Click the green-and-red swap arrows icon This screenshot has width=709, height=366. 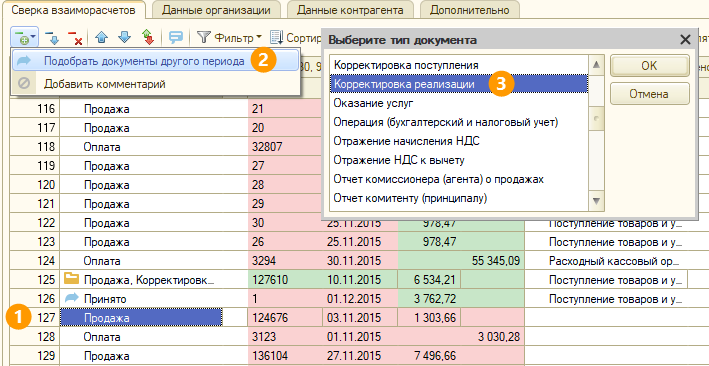148,38
